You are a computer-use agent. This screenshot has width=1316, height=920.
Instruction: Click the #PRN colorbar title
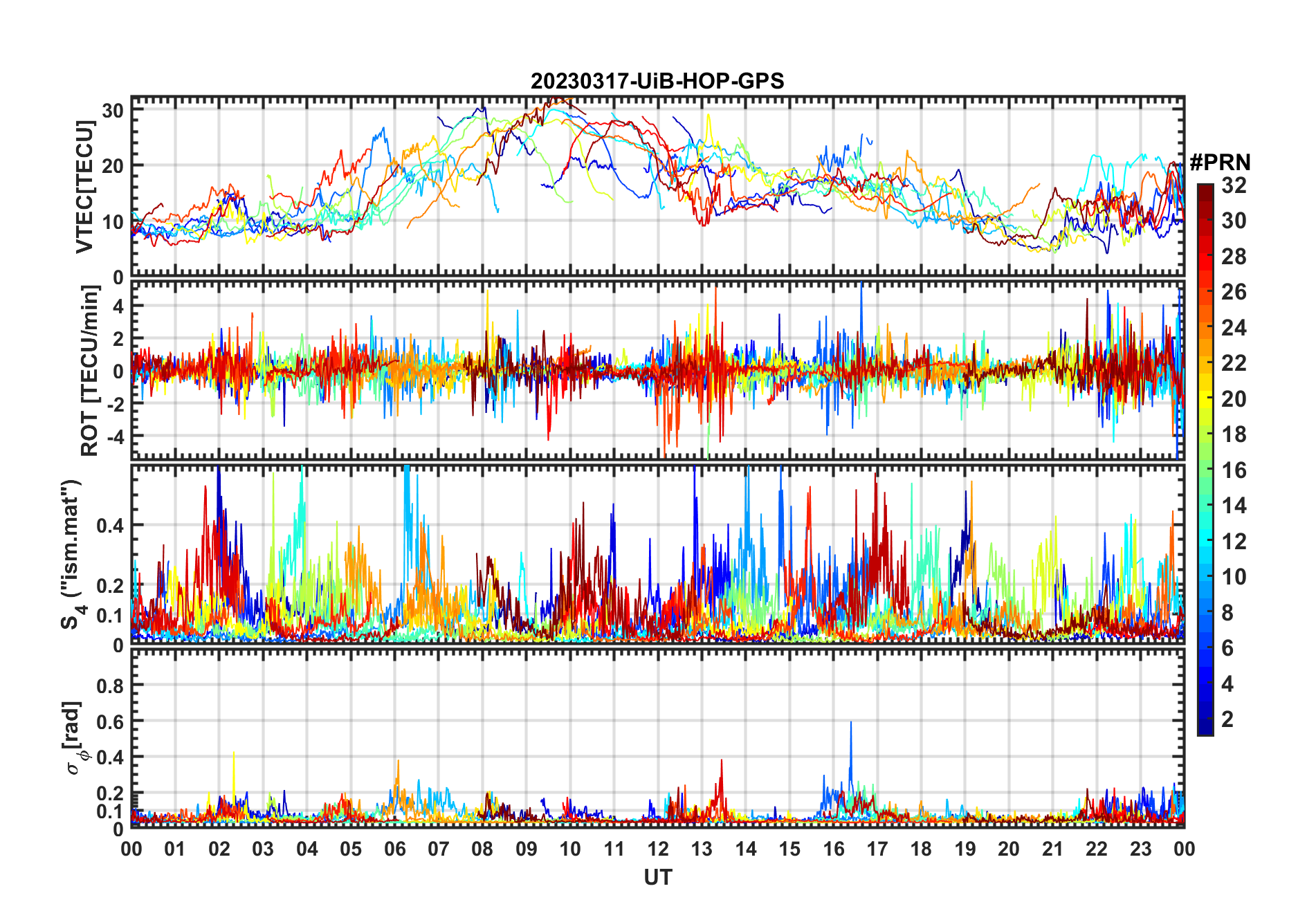click(x=1220, y=163)
